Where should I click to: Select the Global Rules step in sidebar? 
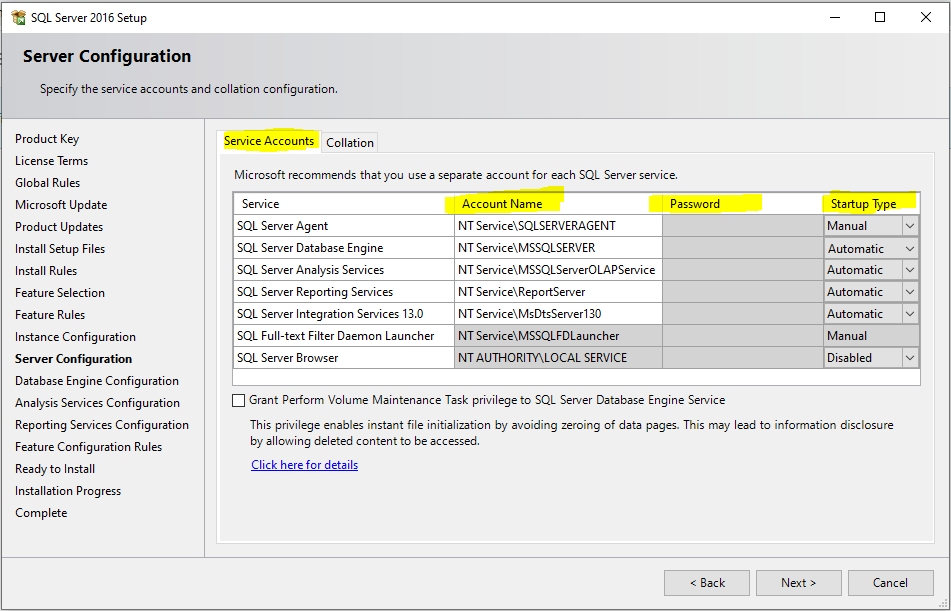point(47,183)
